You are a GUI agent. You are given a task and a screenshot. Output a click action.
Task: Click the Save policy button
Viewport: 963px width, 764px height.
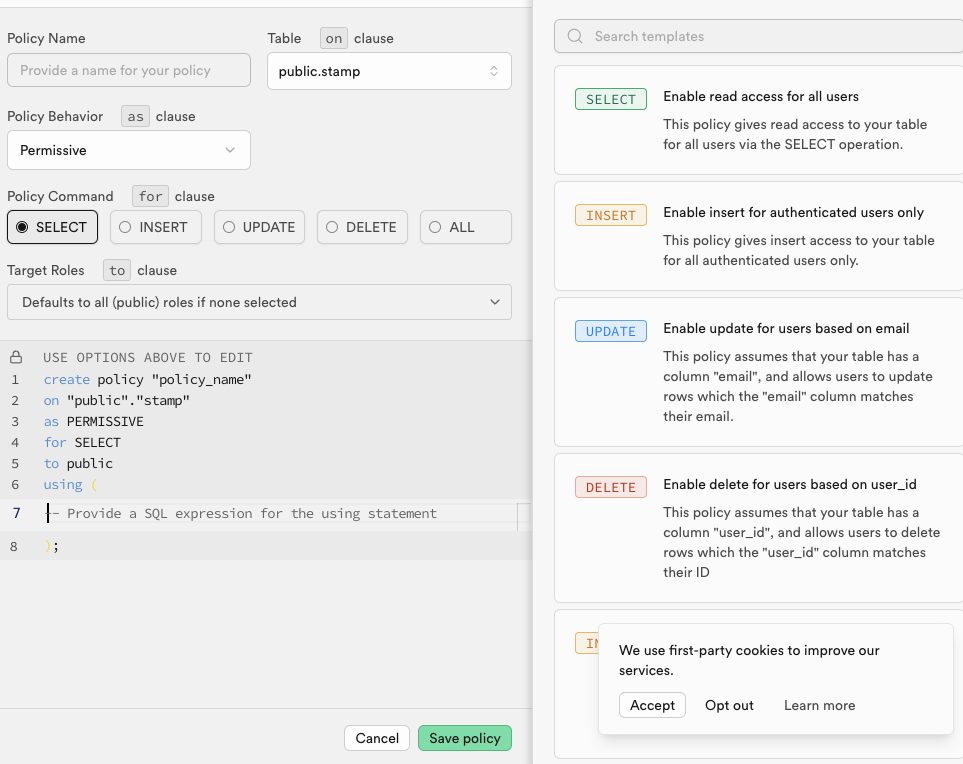click(465, 738)
